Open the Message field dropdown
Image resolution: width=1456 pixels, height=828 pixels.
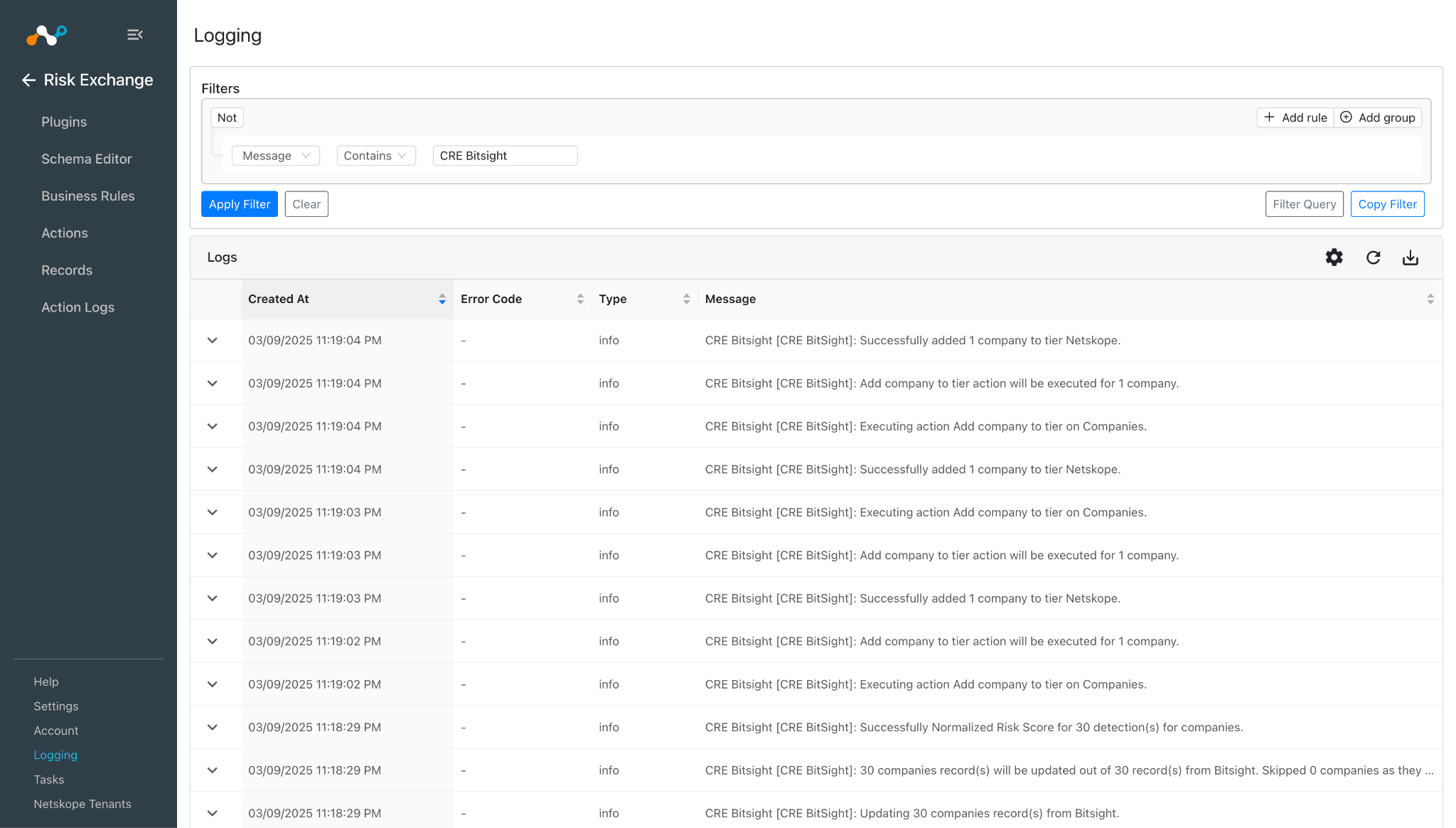coord(276,156)
